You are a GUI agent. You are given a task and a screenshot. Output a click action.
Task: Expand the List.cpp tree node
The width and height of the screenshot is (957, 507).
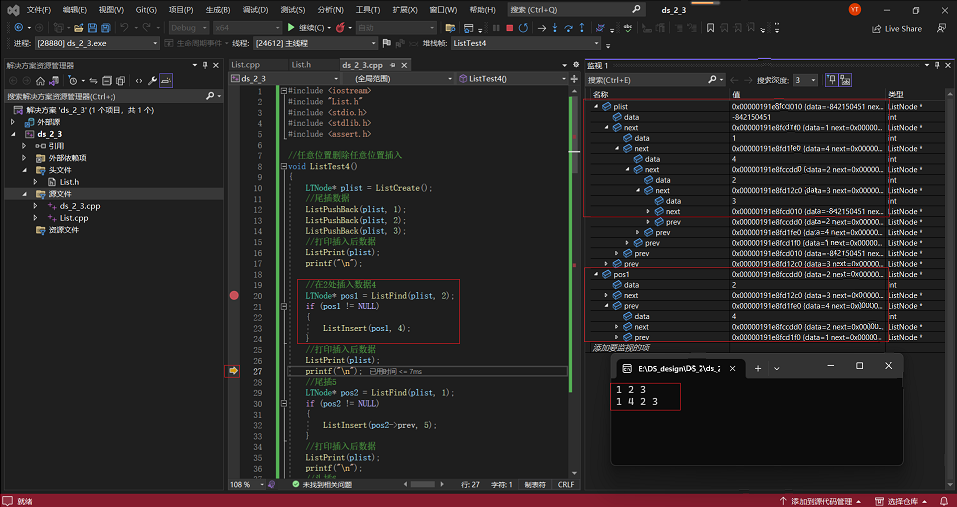[x=36, y=218]
